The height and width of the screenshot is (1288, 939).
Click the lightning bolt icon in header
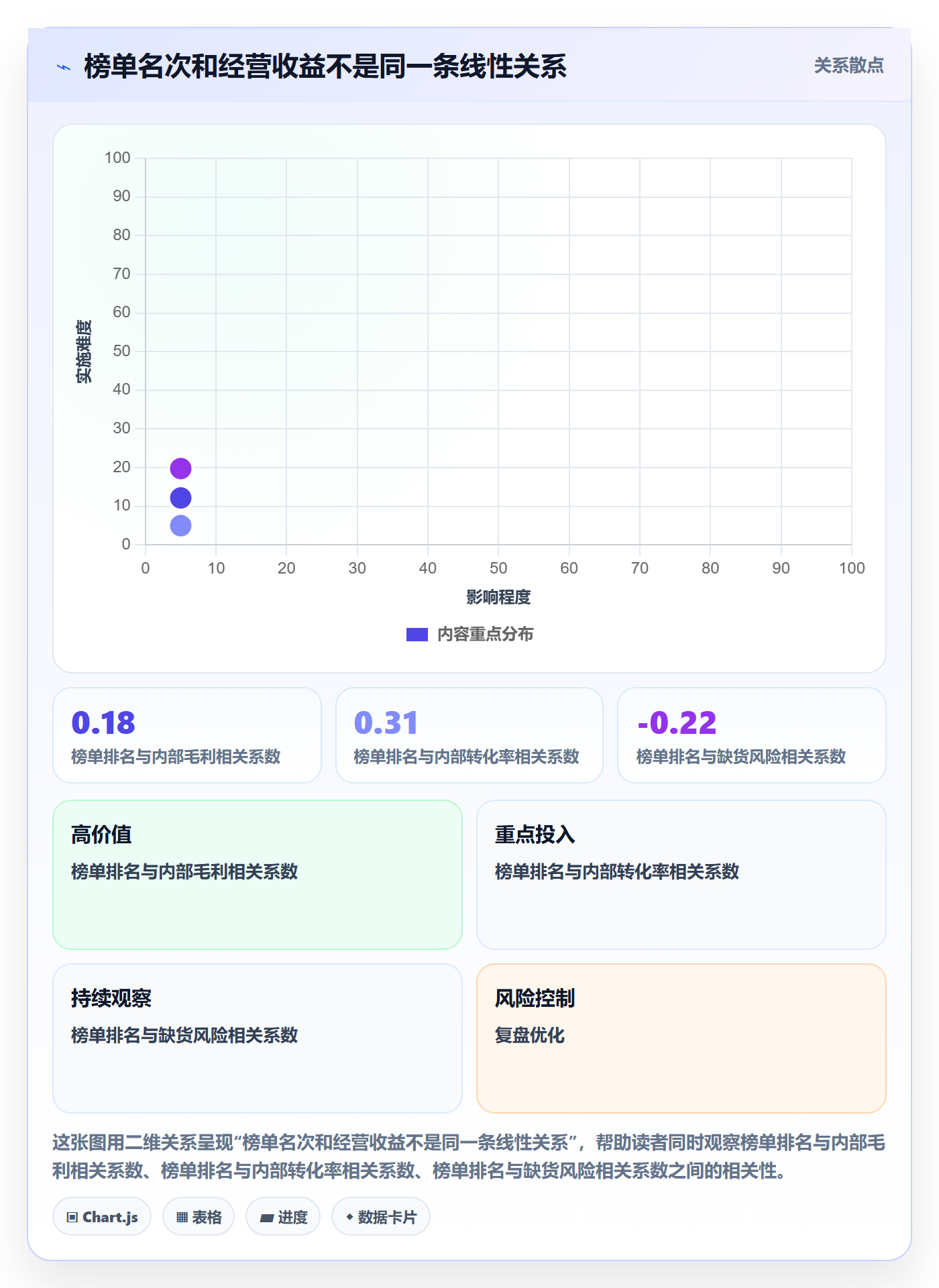coord(64,67)
